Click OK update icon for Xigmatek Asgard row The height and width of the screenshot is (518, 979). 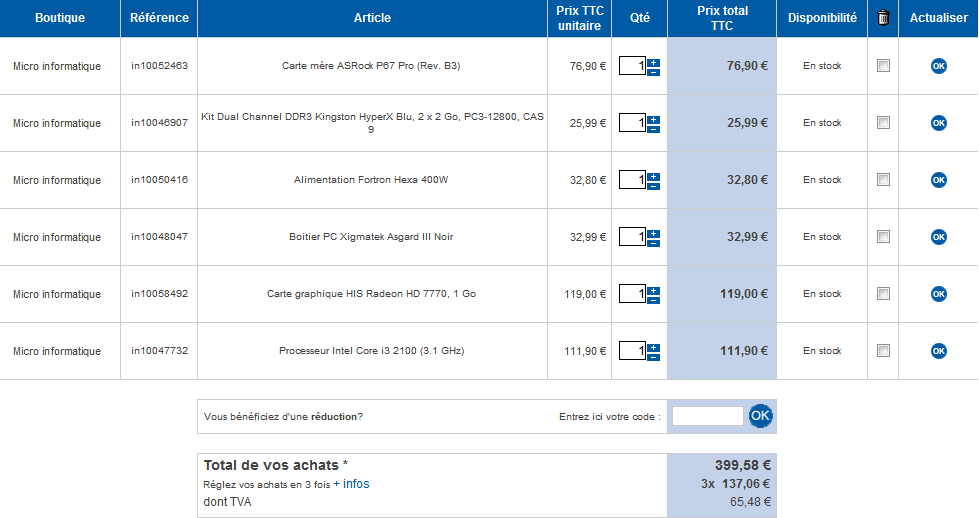[x=938, y=237]
